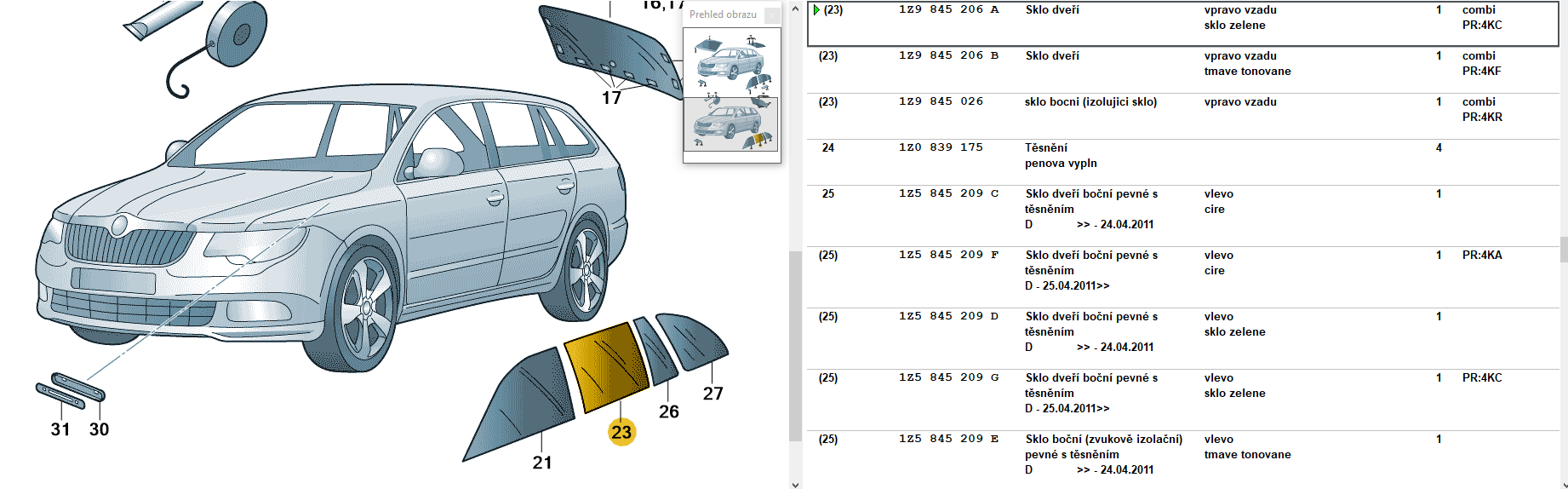Click the callout number 27 label
Image resolution: width=1568 pixels, height=489 pixels.
[x=712, y=394]
